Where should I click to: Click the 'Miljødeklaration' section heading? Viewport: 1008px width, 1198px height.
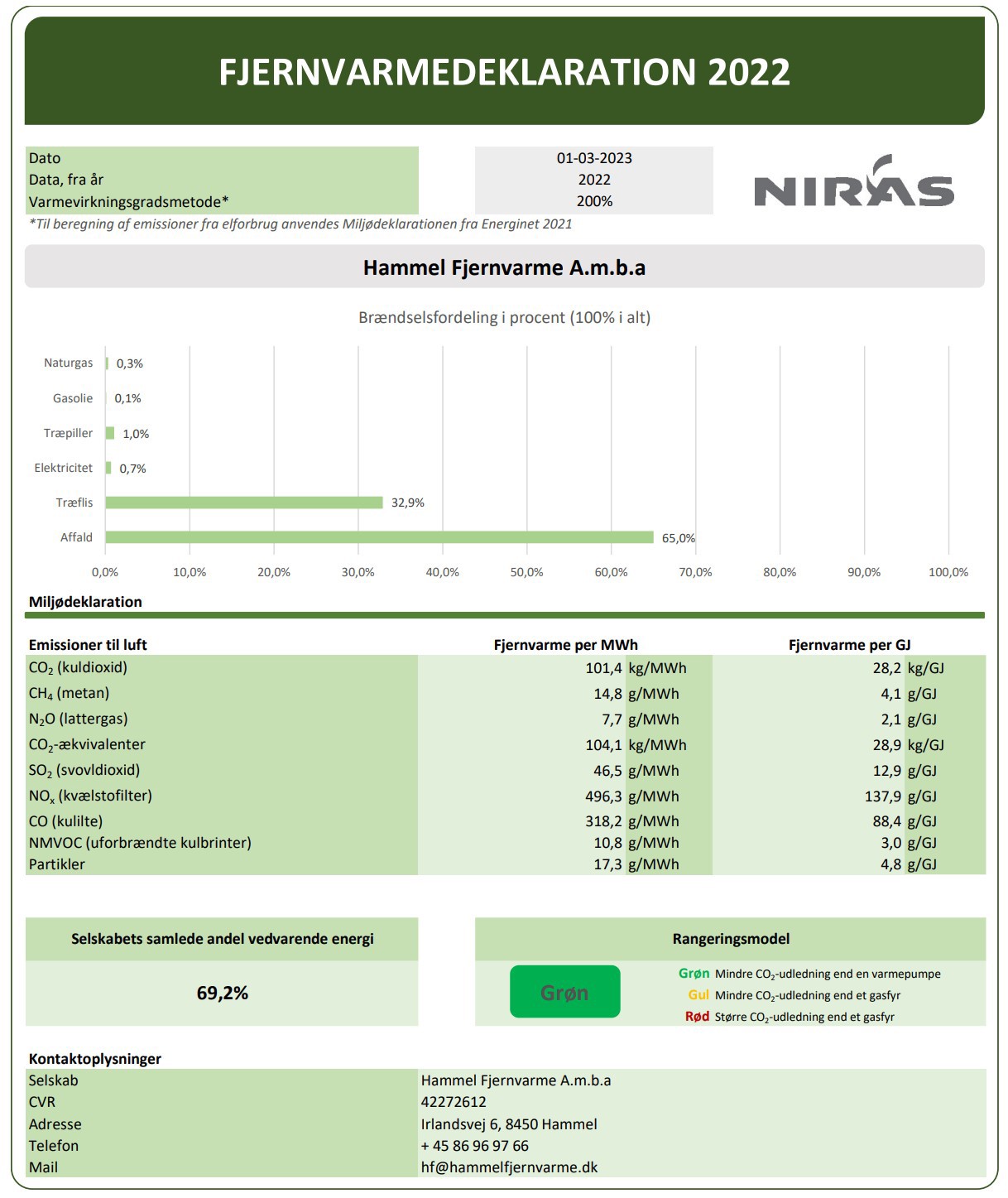point(85,602)
